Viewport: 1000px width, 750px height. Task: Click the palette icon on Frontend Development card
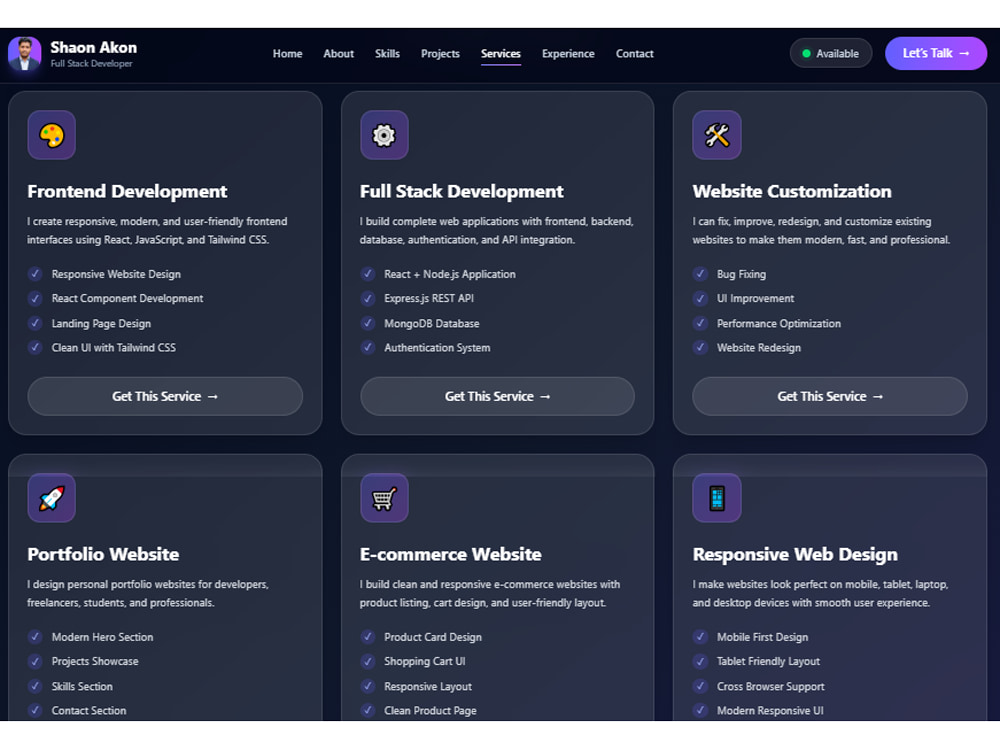pos(52,135)
